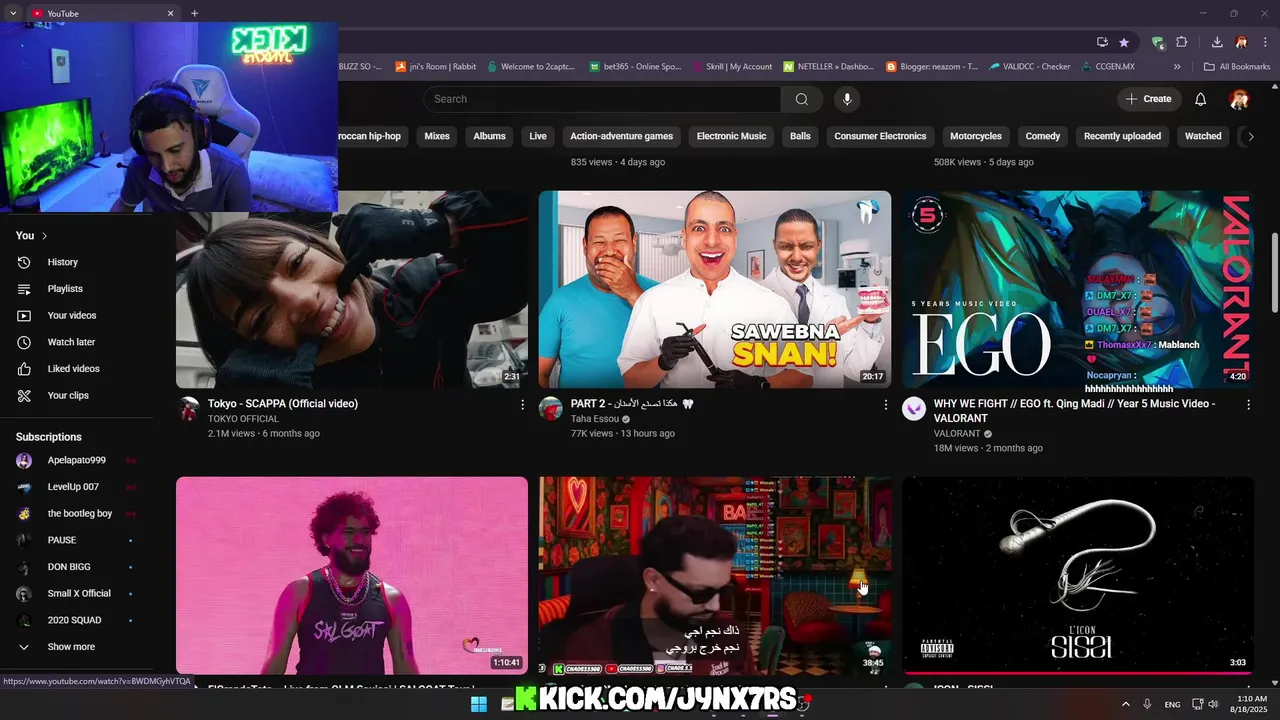Select the Electronic Music chip
The image size is (1280, 720).
click(x=731, y=136)
